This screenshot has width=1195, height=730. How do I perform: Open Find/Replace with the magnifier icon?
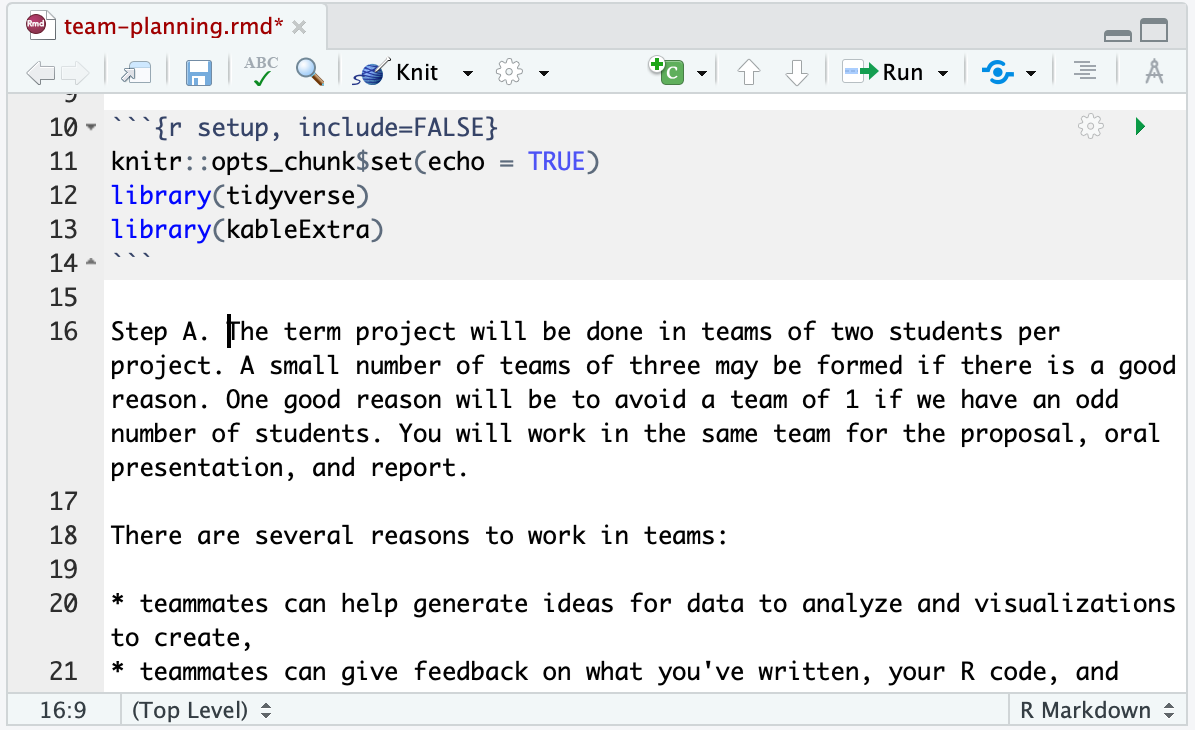(310, 72)
